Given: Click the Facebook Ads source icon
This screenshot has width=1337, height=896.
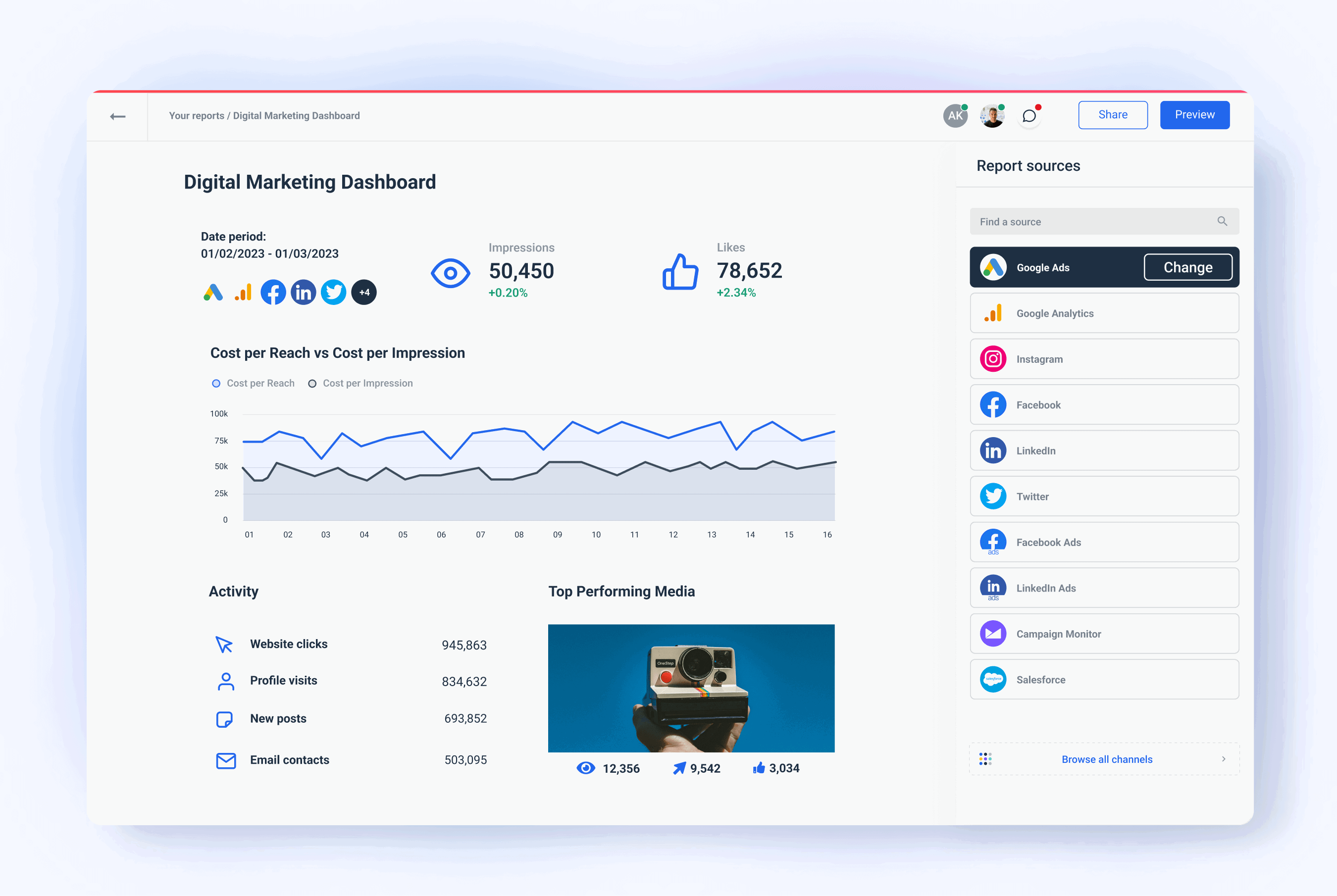Looking at the screenshot, I should point(993,542).
